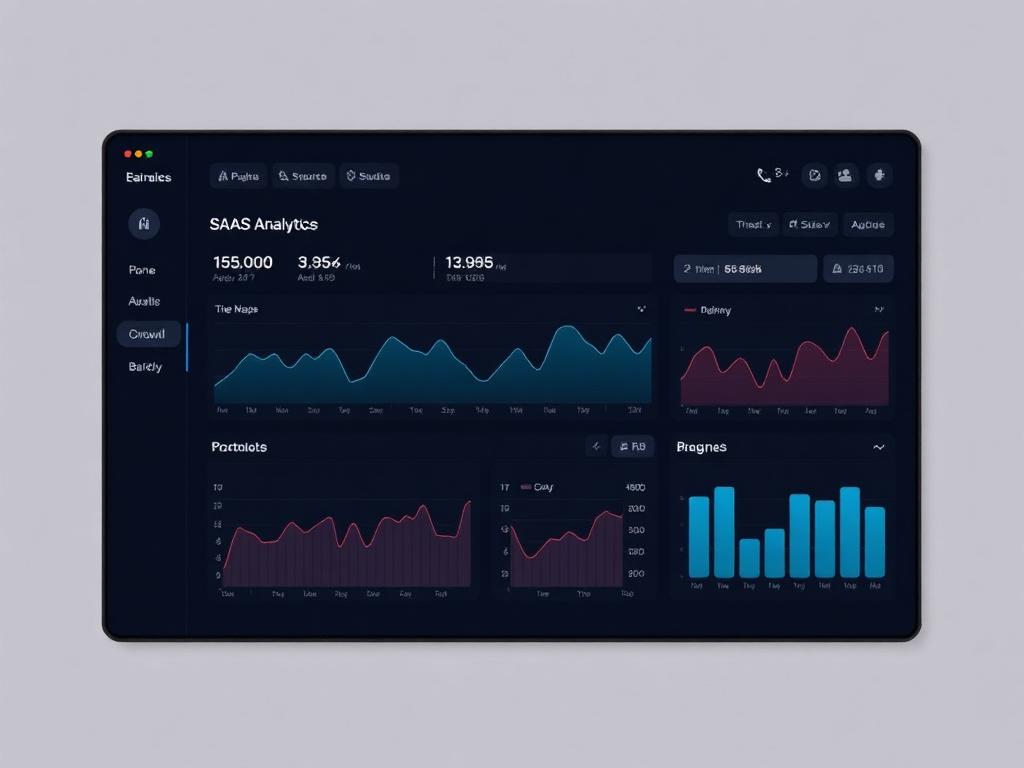Expand the Bragnes panel chevron
This screenshot has width=1024, height=768.
pos(879,447)
